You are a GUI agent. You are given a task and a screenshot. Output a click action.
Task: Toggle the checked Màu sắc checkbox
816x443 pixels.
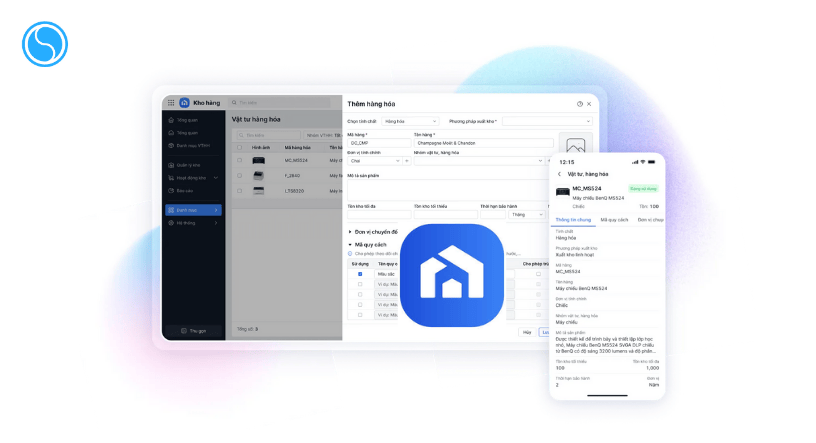coord(360,274)
